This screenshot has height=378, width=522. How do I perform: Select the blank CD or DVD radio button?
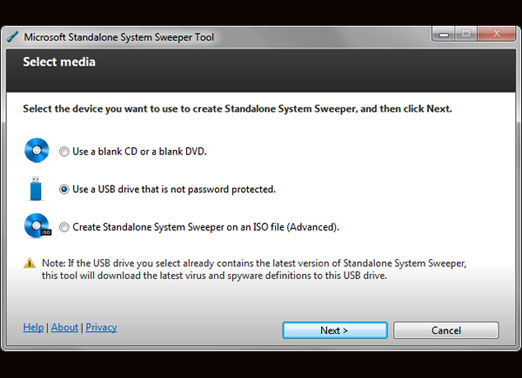(64, 152)
